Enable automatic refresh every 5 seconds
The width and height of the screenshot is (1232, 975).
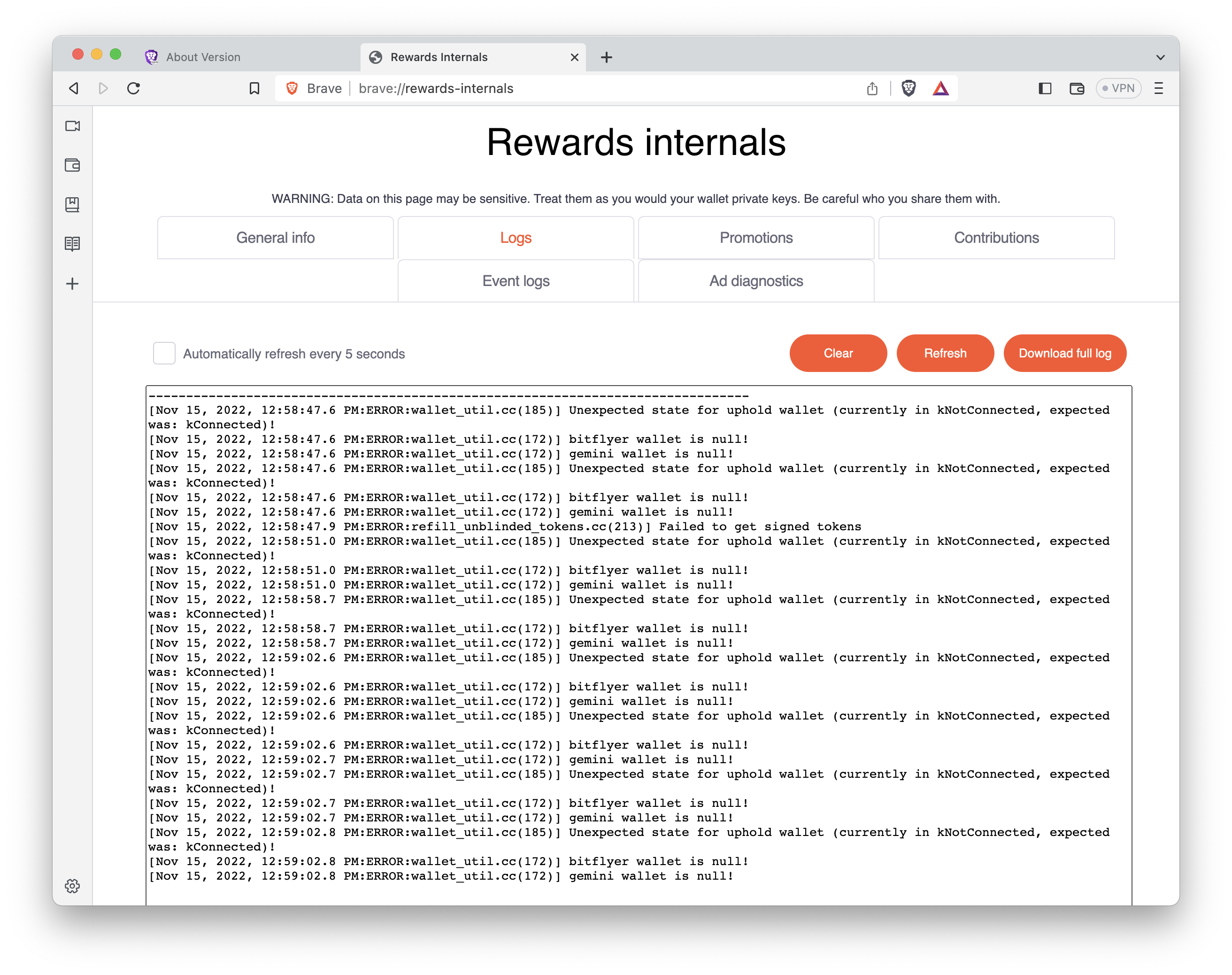(163, 353)
